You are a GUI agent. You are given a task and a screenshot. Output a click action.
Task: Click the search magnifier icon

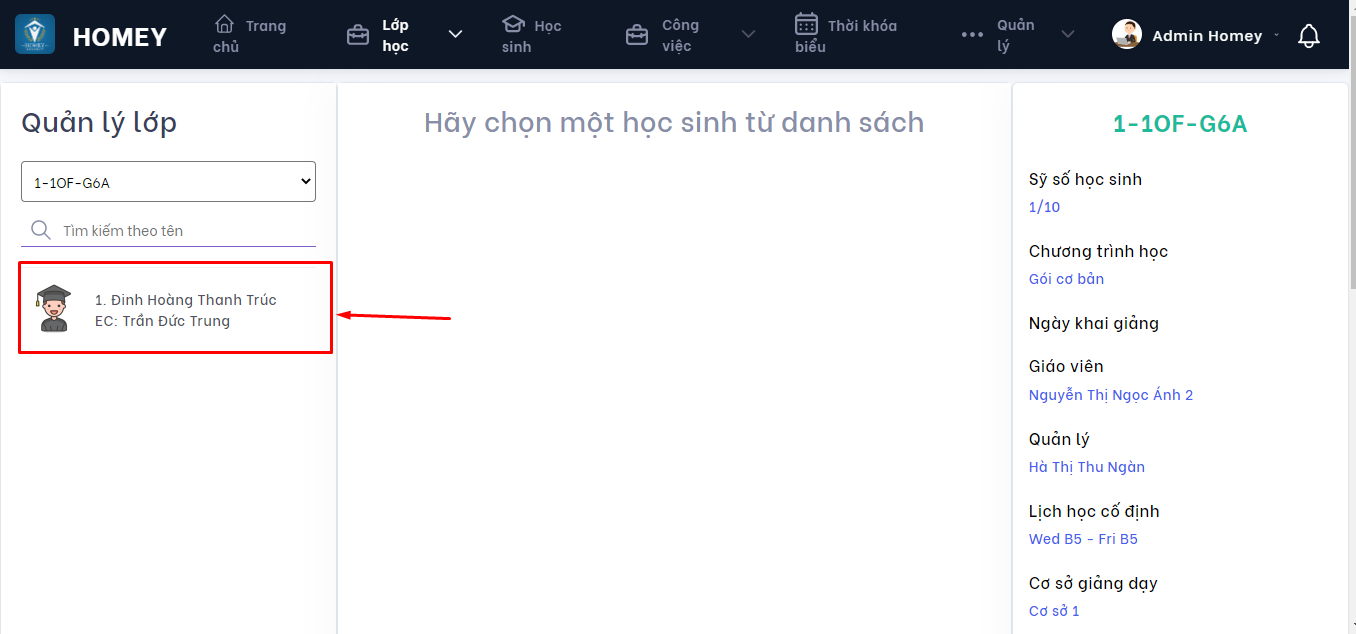(x=40, y=229)
